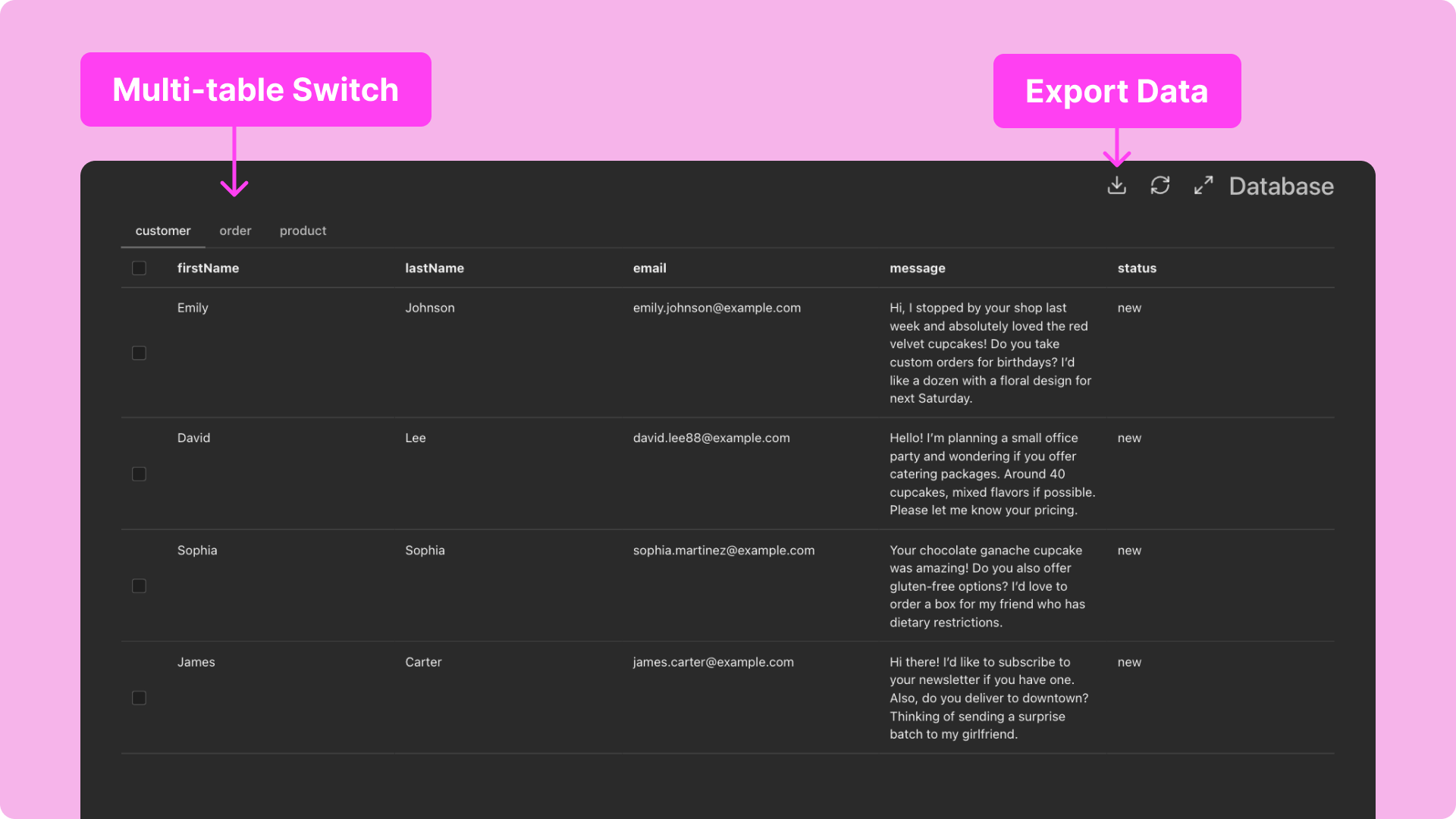Select the customer table tab
The width and height of the screenshot is (1456, 819).
[x=163, y=231]
